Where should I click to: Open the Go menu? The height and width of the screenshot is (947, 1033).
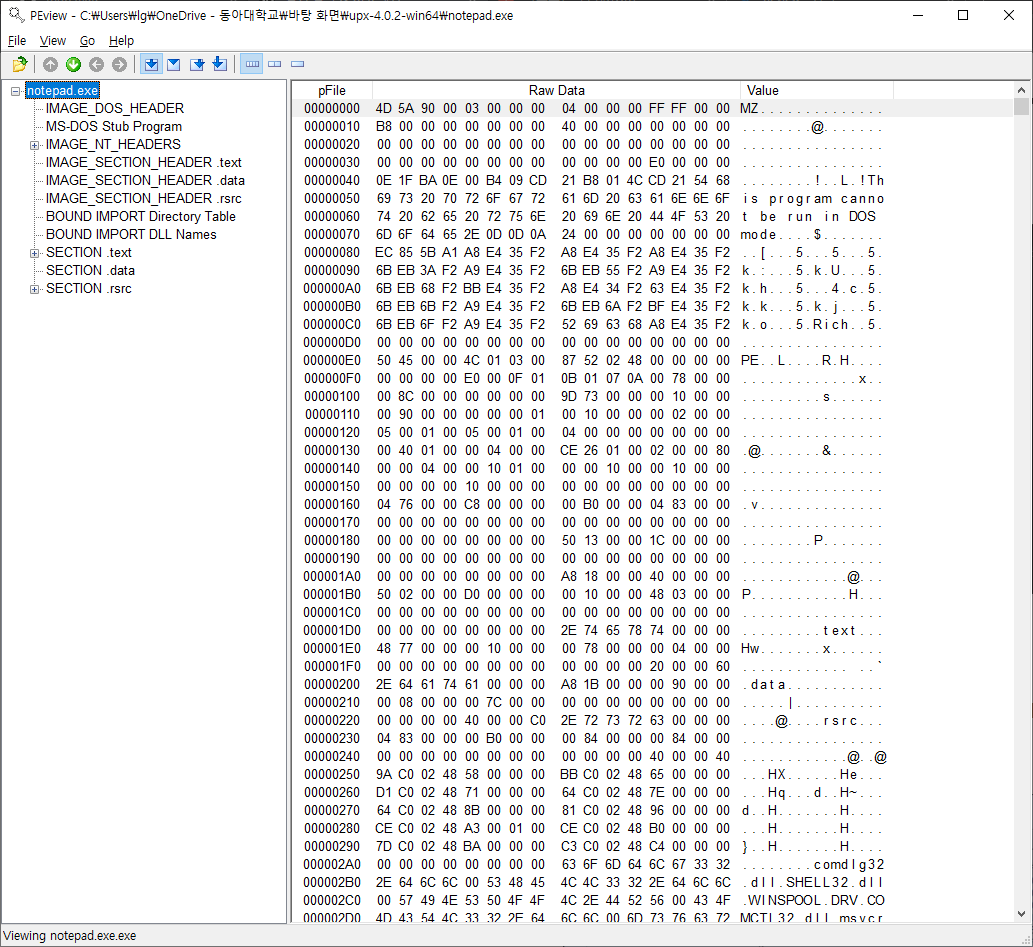click(x=88, y=41)
